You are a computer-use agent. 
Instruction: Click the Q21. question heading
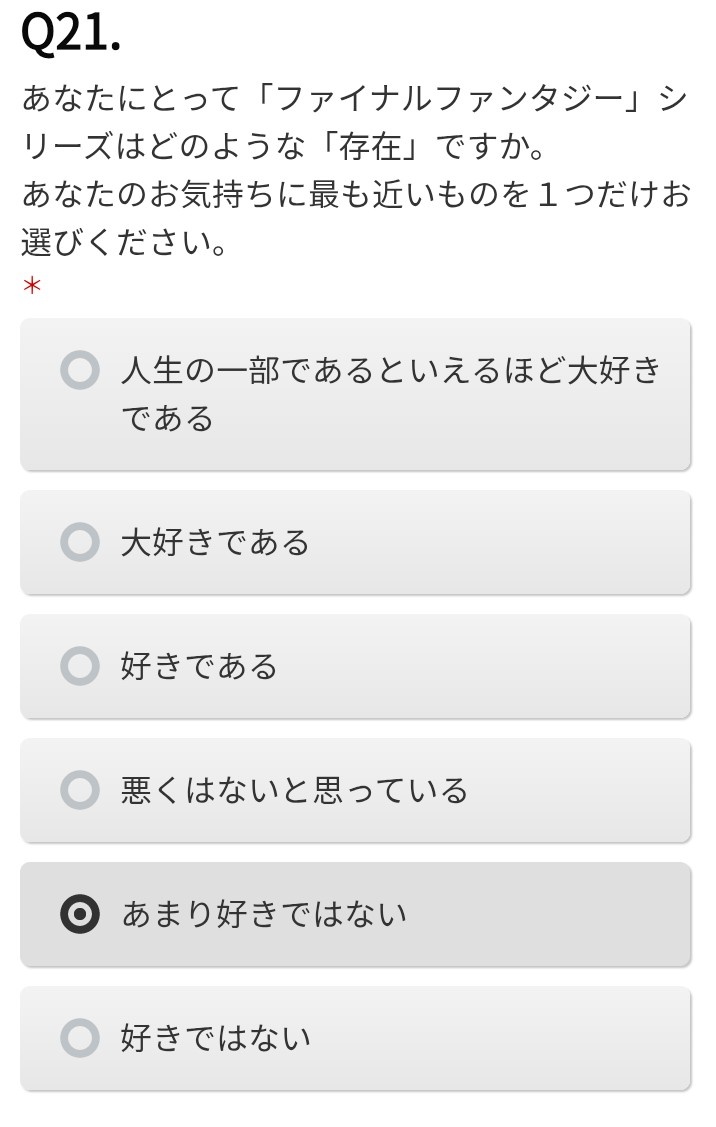tap(70, 34)
